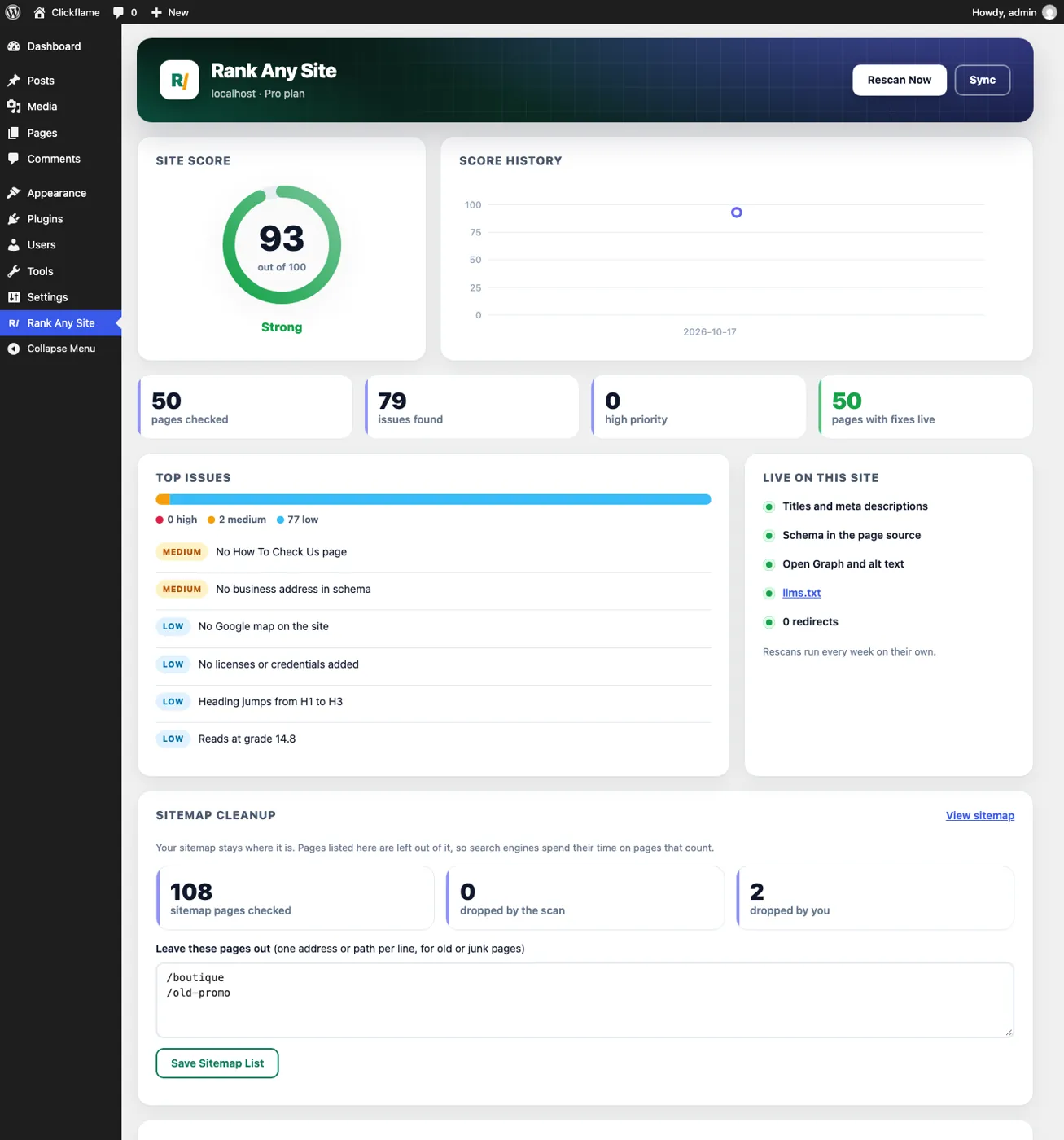The width and height of the screenshot is (1064, 1140).
Task: Open the View sitemap link
Action: [x=980, y=816]
